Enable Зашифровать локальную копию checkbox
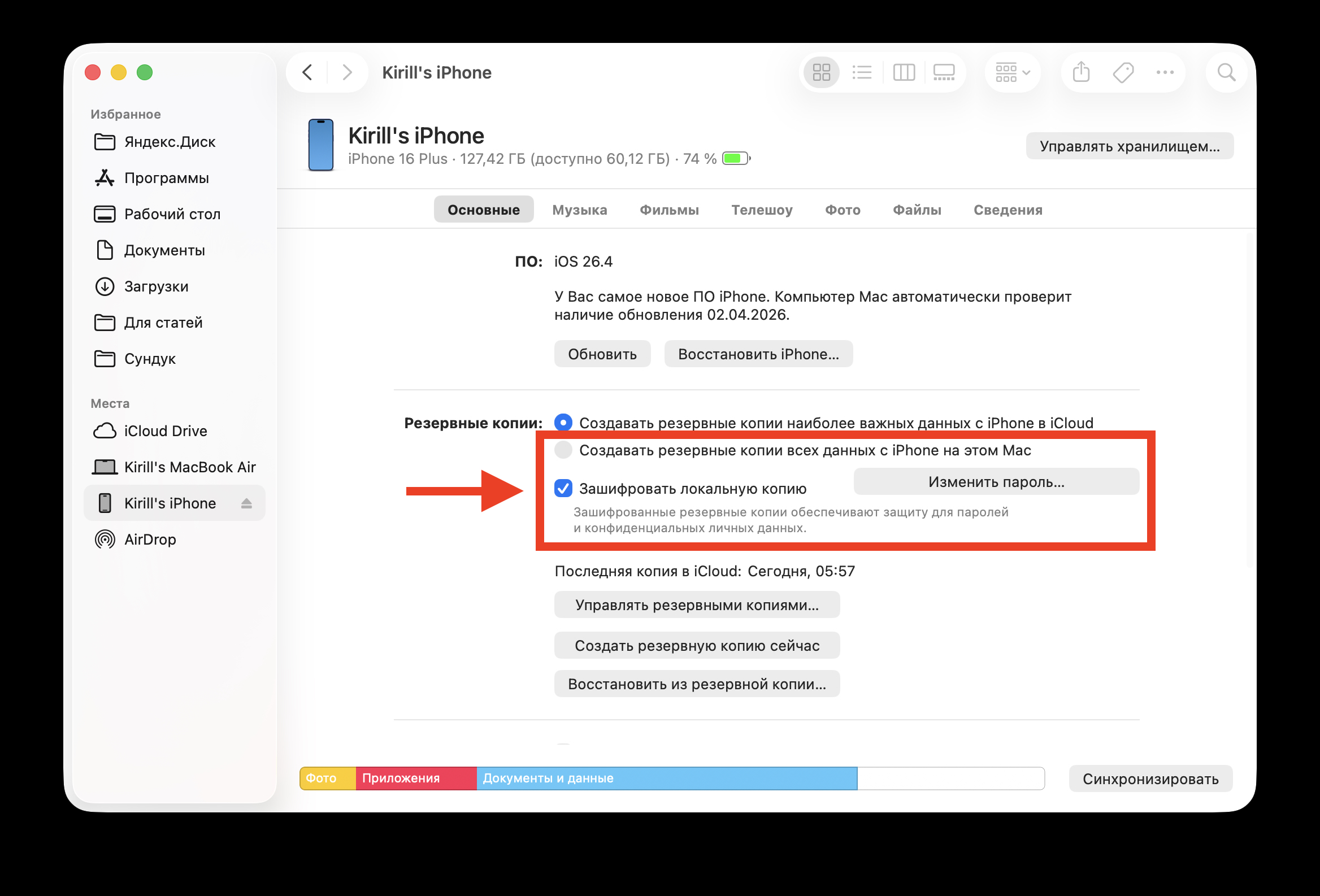Screen dimensions: 1320x896 click(x=563, y=488)
